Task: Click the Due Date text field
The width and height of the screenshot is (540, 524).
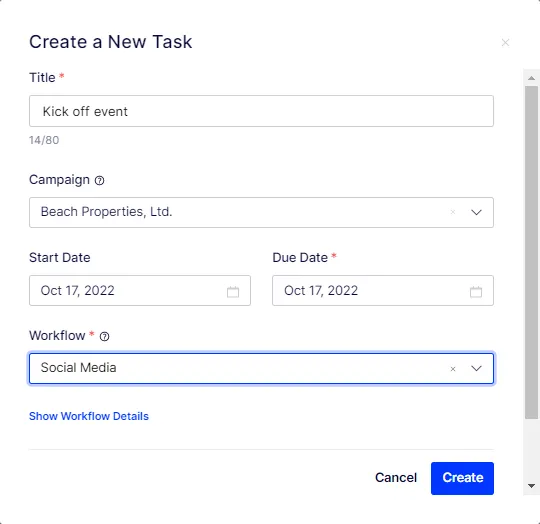Action: tap(383, 291)
